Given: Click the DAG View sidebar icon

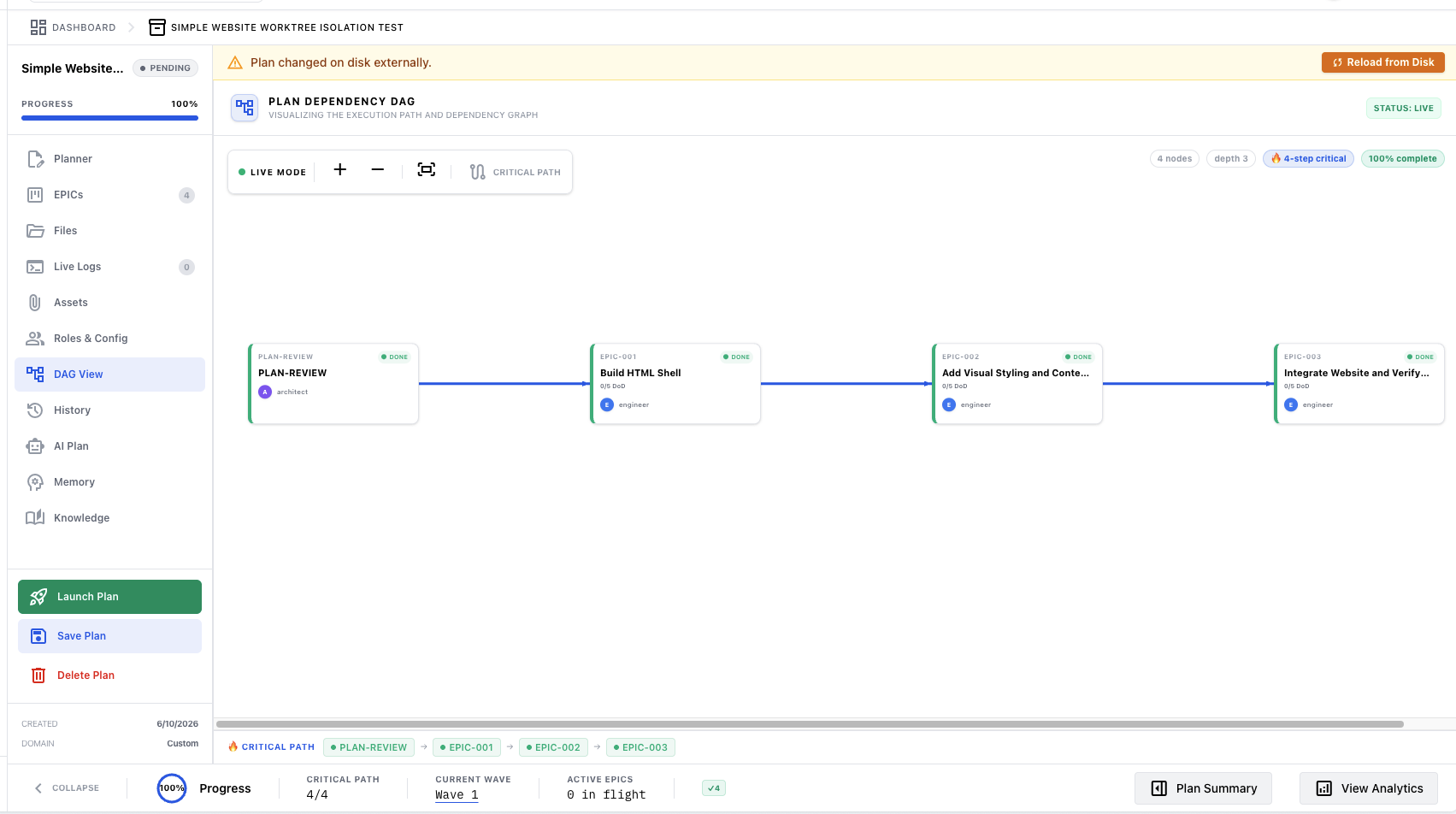Looking at the screenshot, I should (35, 375).
